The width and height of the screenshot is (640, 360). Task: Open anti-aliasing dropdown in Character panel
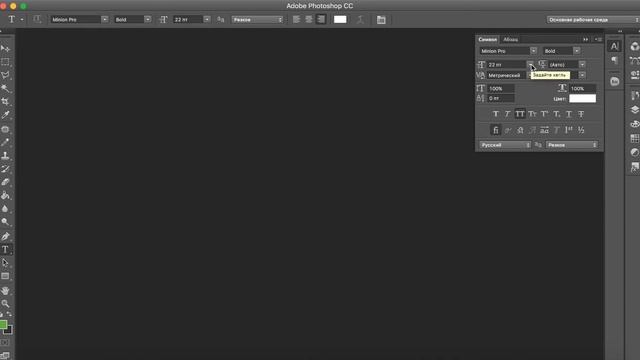click(572, 145)
